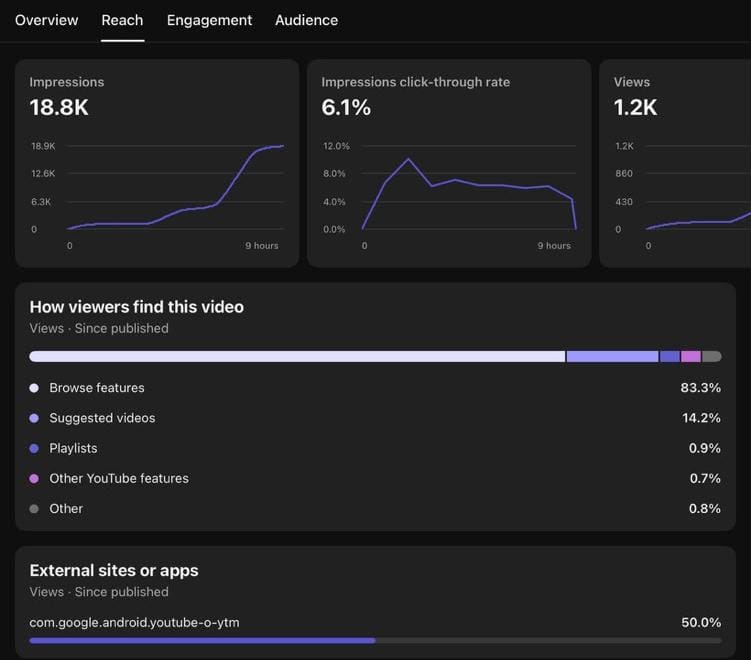This screenshot has width=751, height=660.
Task: Click the Playlists legend dot
Action: pos(34,448)
